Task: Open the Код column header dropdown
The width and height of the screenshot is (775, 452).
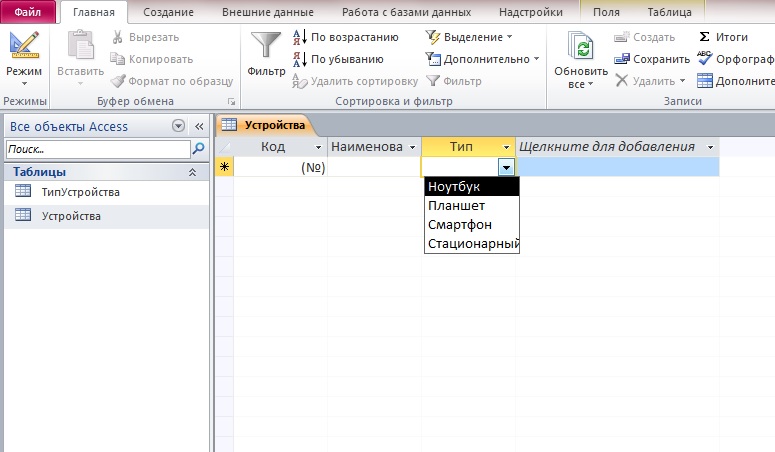Action: pyautogui.click(x=318, y=147)
